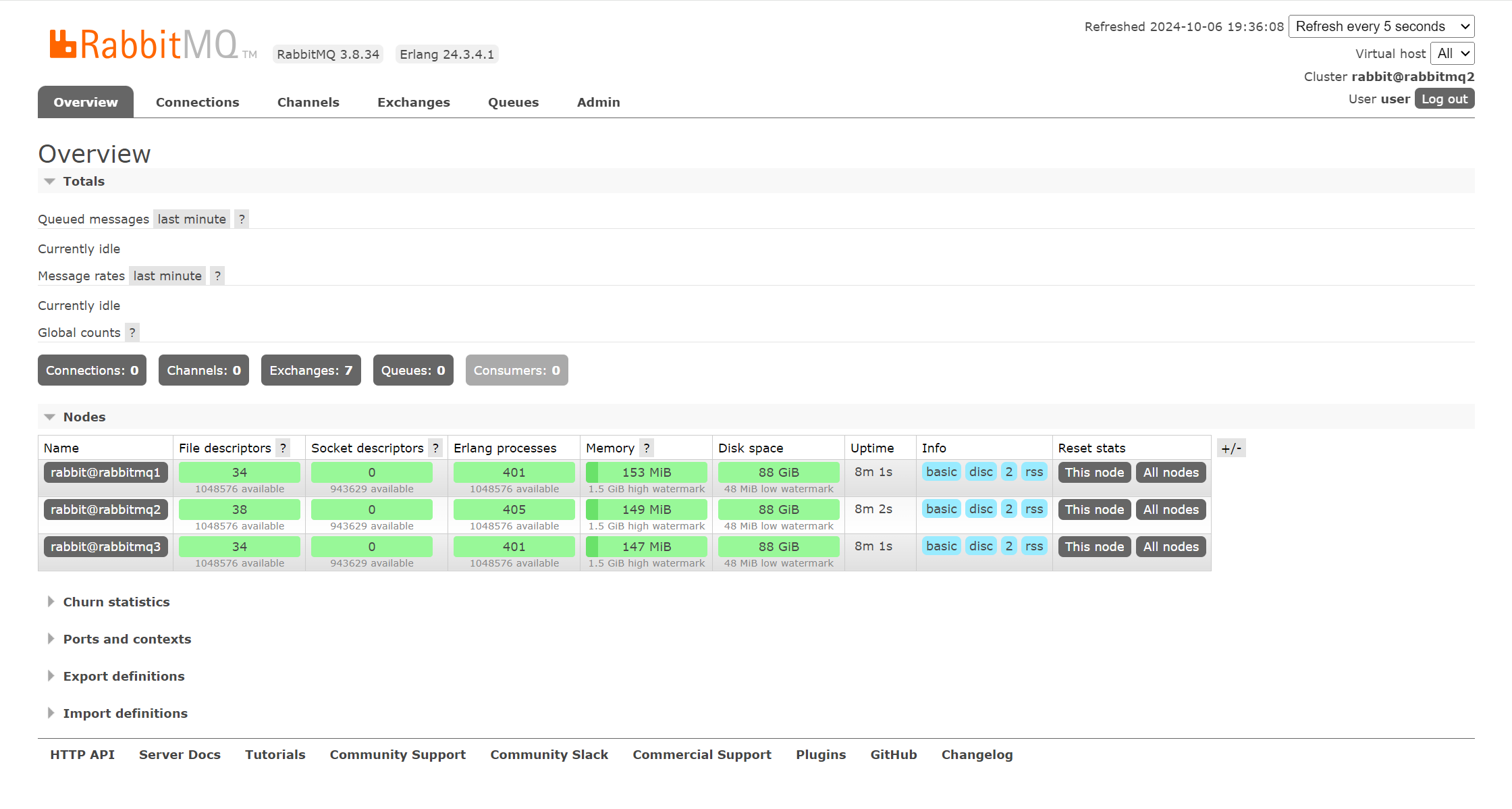The image size is (1512, 809).
Task: Click 38 file descriptors value for rabbitmq2
Action: (x=240, y=509)
